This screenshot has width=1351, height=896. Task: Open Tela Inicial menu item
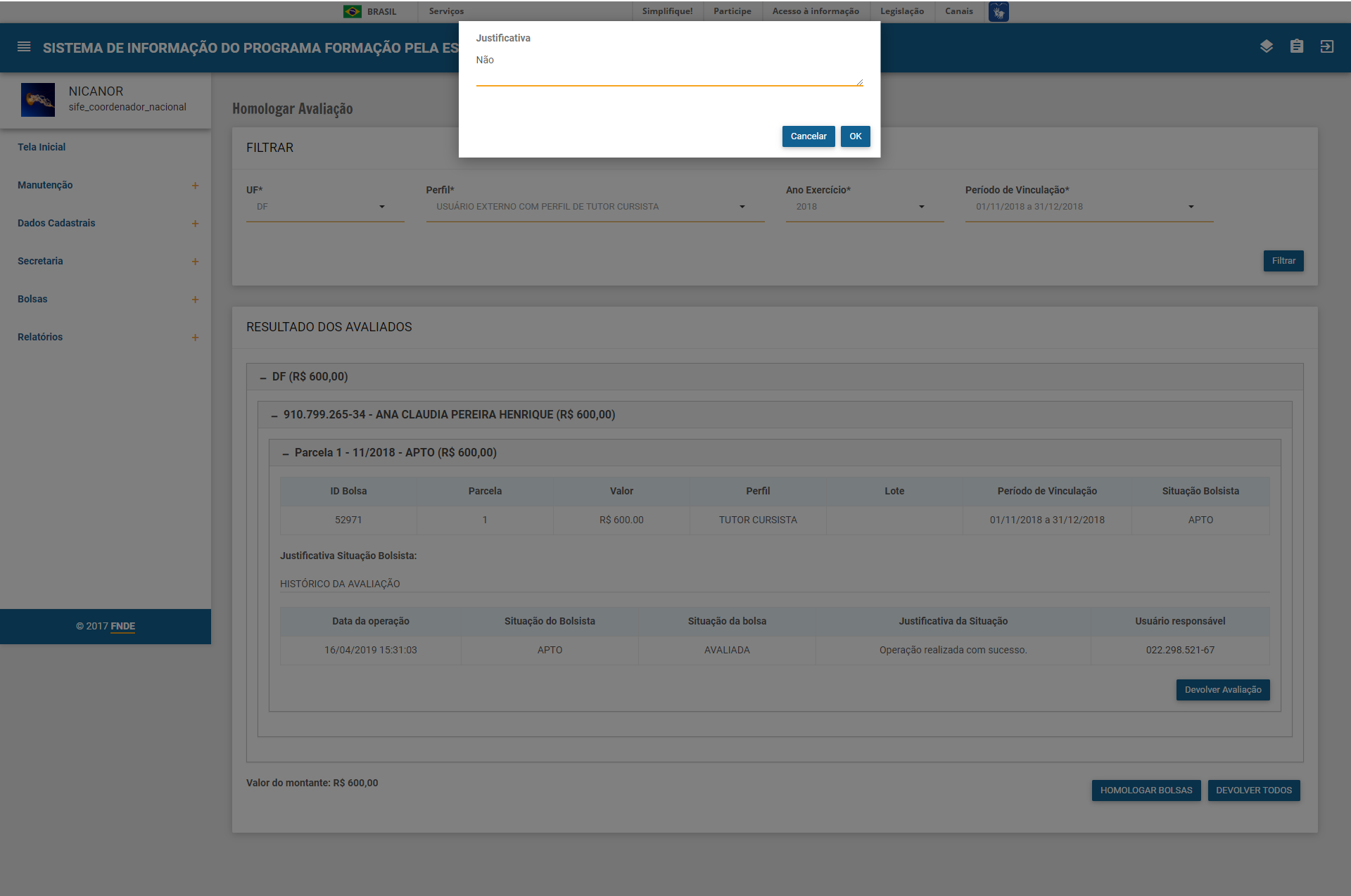pos(42,147)
